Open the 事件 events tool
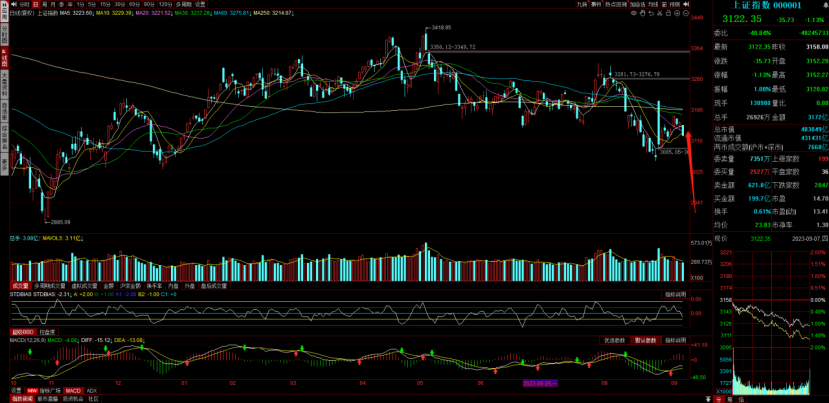The image size is (829, 403). [x=596, y=4]
